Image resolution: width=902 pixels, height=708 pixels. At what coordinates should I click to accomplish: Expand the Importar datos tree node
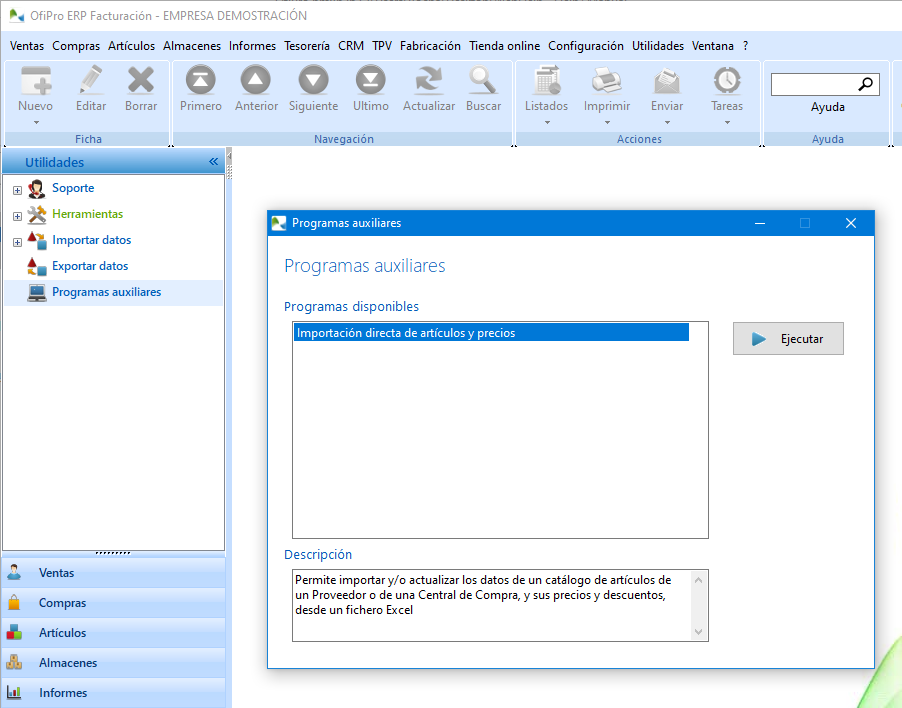[17, 241]
